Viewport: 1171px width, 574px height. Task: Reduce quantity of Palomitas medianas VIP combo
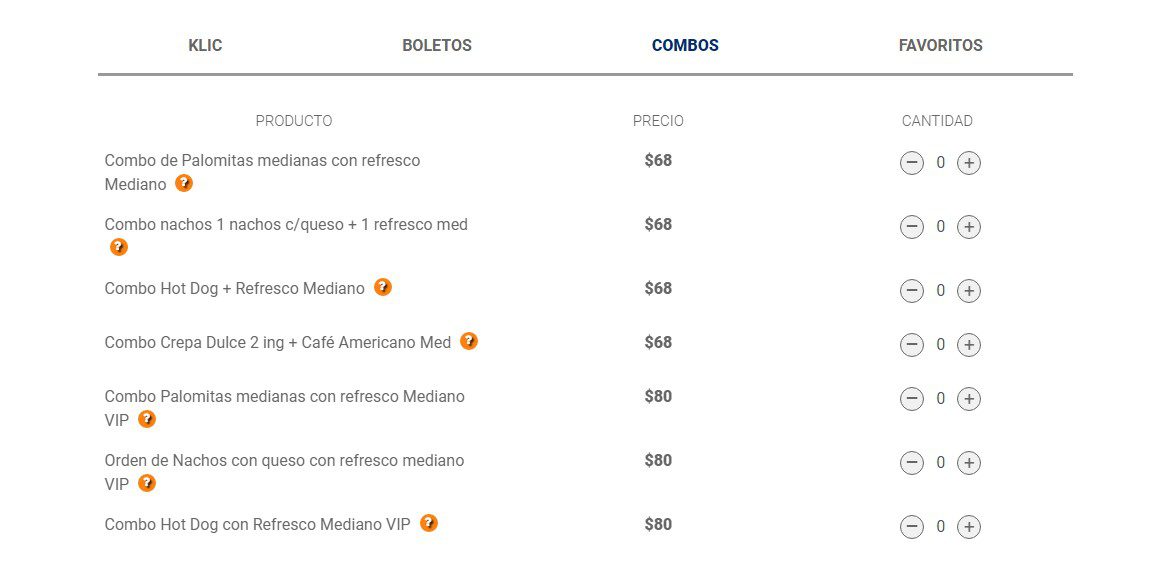click(912, 399)
